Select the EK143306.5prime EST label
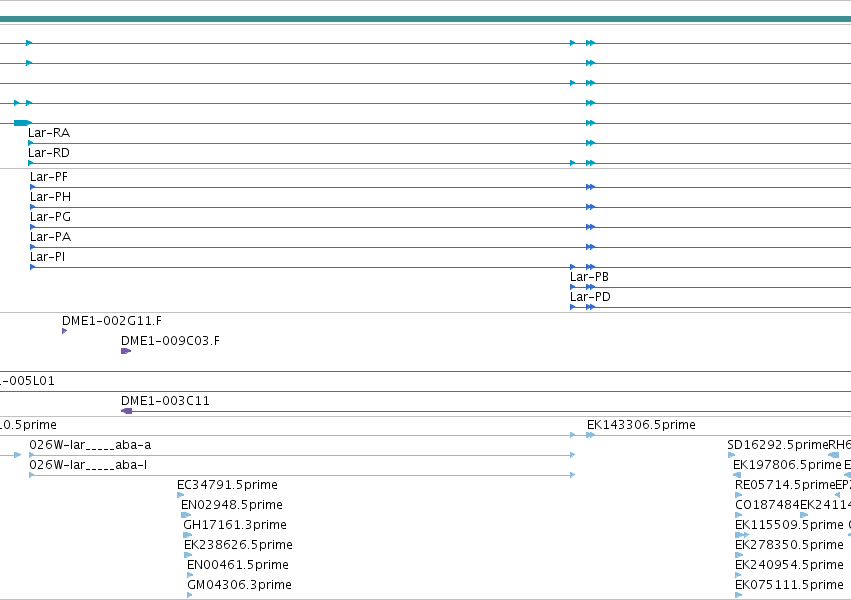The width and height of the screenshot is (851, 600). pos(641,425)
